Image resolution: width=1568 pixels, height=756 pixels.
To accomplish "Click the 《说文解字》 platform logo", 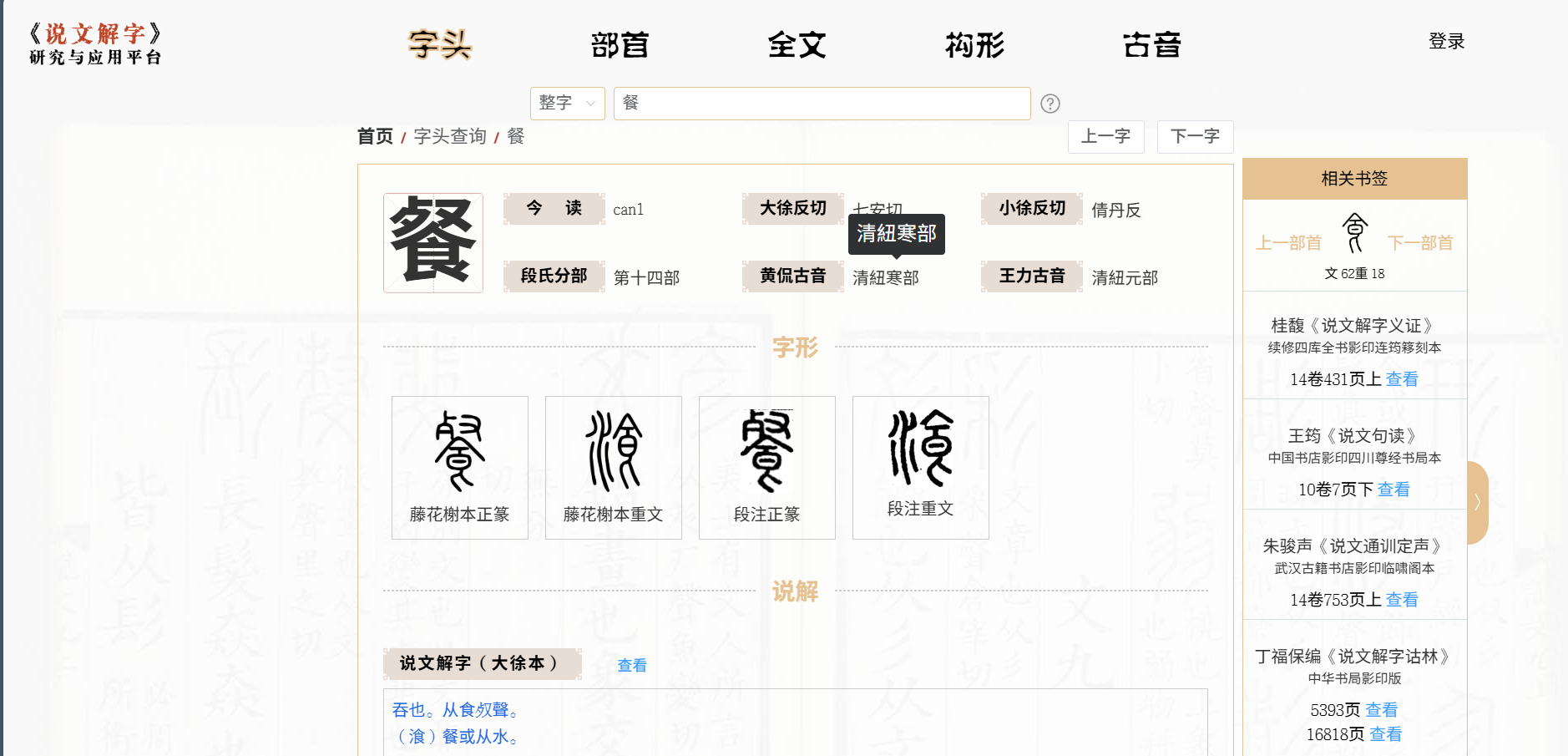I will click(95, 44).
